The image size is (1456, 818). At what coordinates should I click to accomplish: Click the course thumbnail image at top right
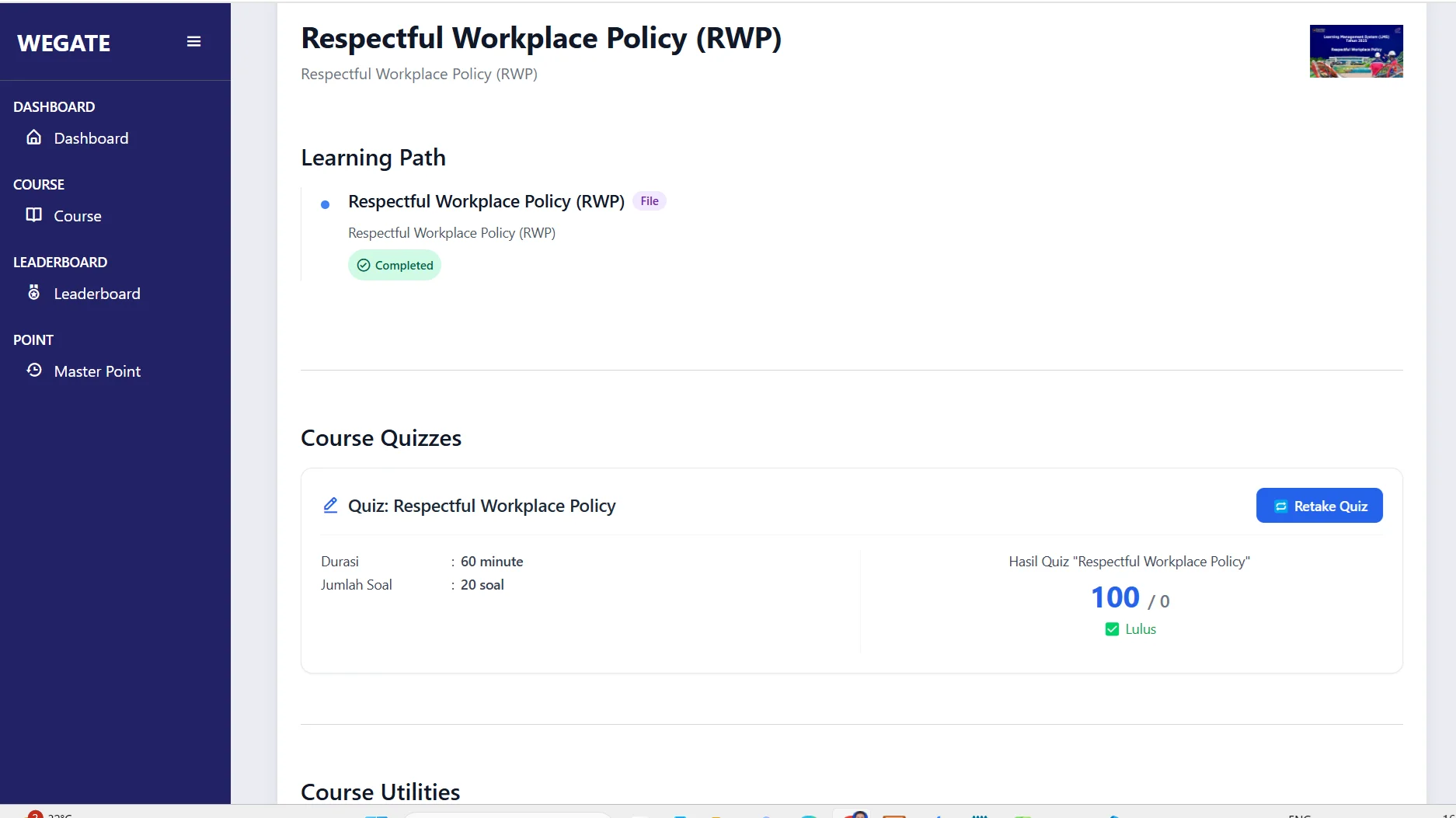point(1356,51)
